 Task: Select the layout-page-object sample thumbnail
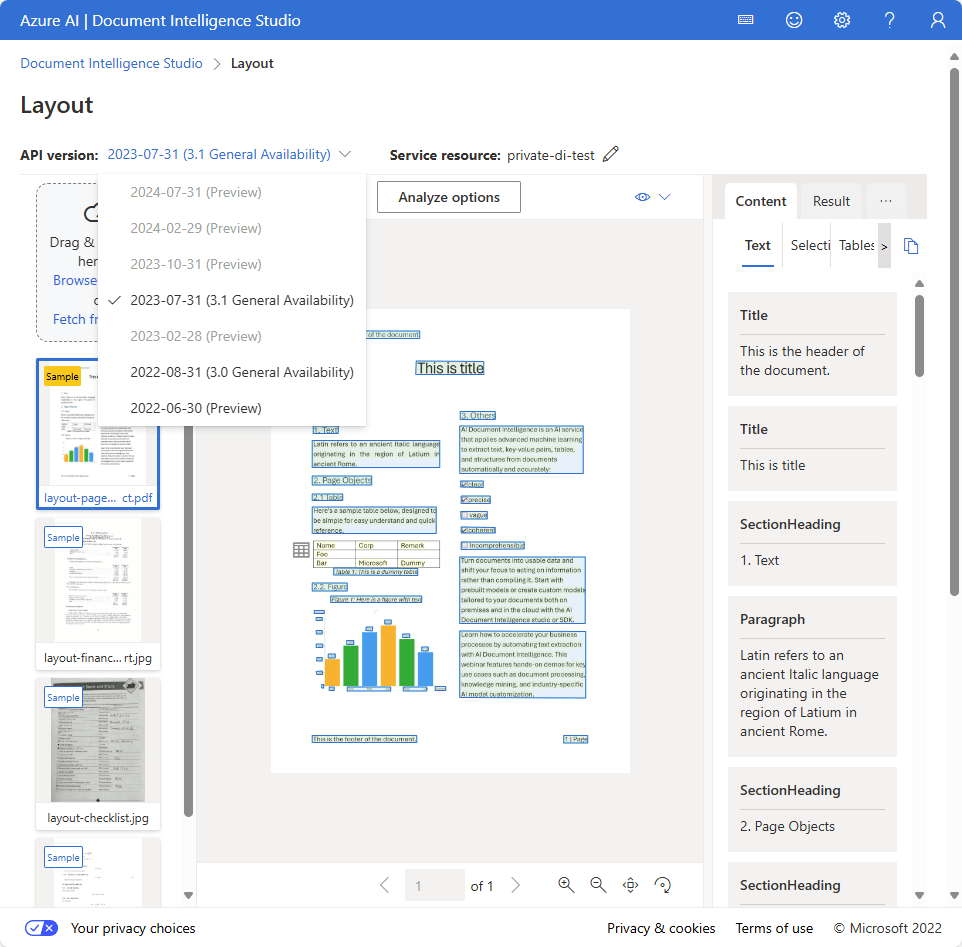click(98, 434)
